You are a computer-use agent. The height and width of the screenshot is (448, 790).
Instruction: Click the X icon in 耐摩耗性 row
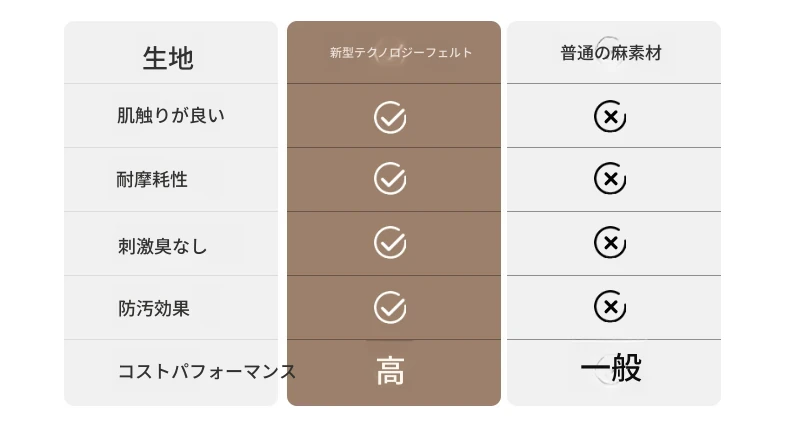(610, 178)
